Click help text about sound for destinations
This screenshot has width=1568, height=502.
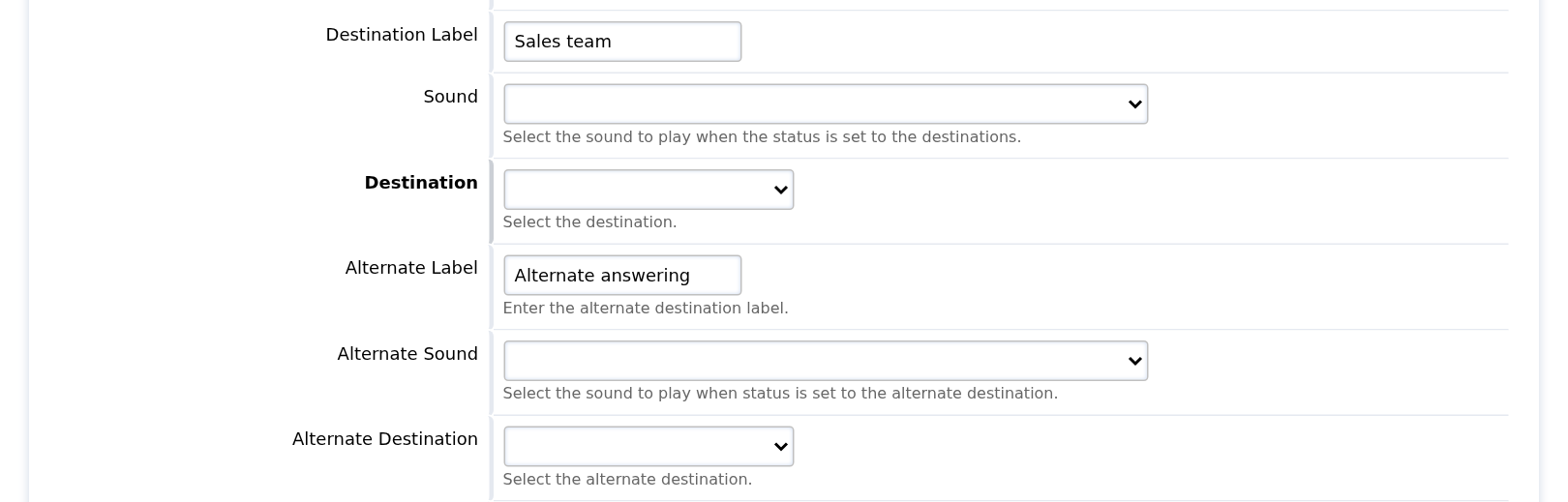(x=762, y=137)
